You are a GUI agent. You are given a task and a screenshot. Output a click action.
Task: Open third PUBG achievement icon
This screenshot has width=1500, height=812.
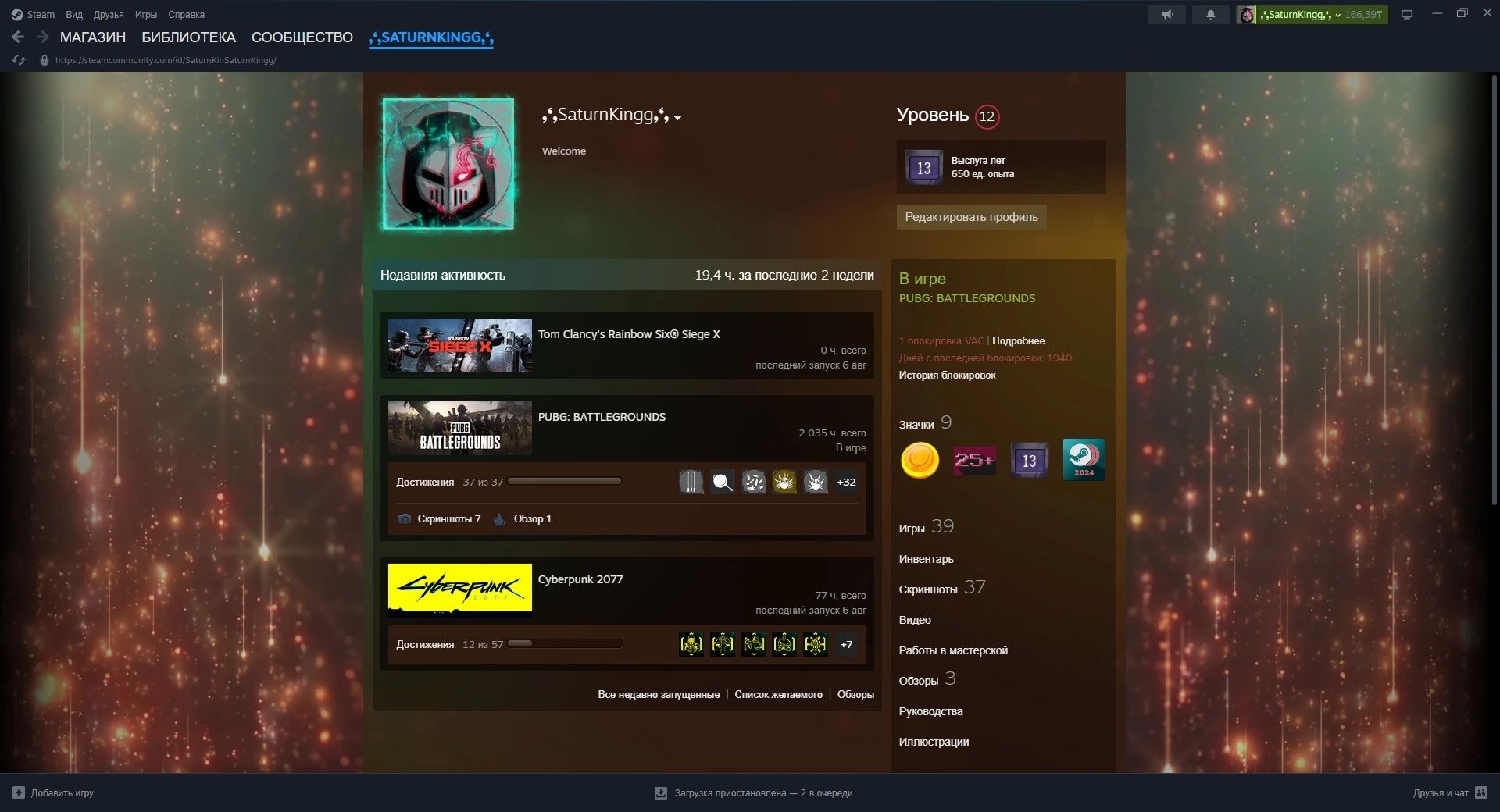[754, 483]
